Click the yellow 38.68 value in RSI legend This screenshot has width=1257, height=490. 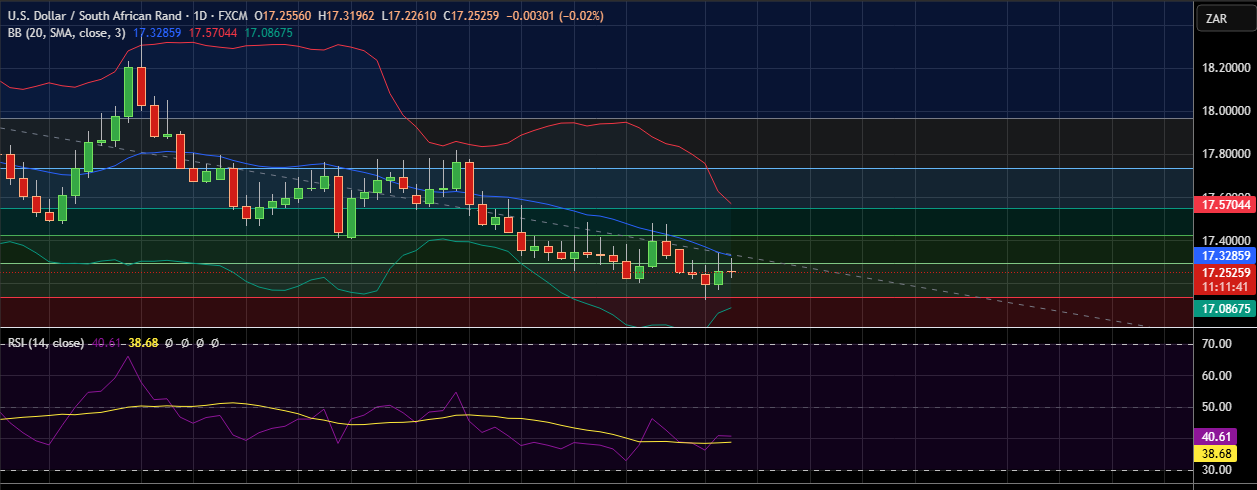pyautogui.click(x=145, y=343)
